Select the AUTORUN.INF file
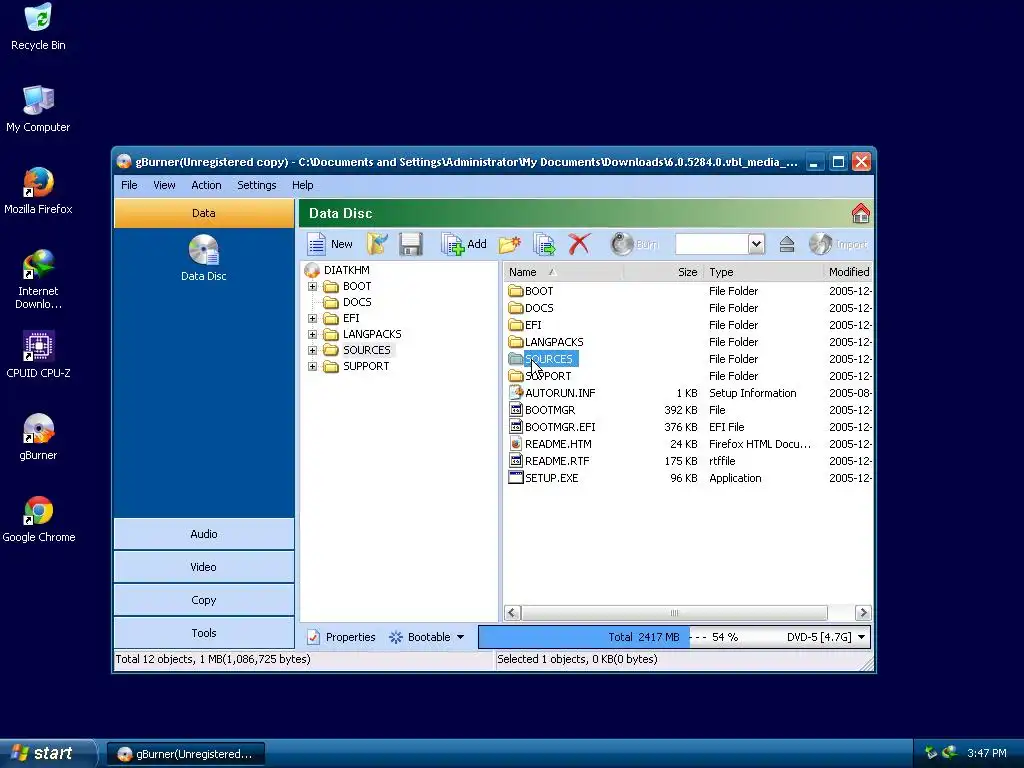The height and width of the screenshot is (768, 1024). [560, 392]
